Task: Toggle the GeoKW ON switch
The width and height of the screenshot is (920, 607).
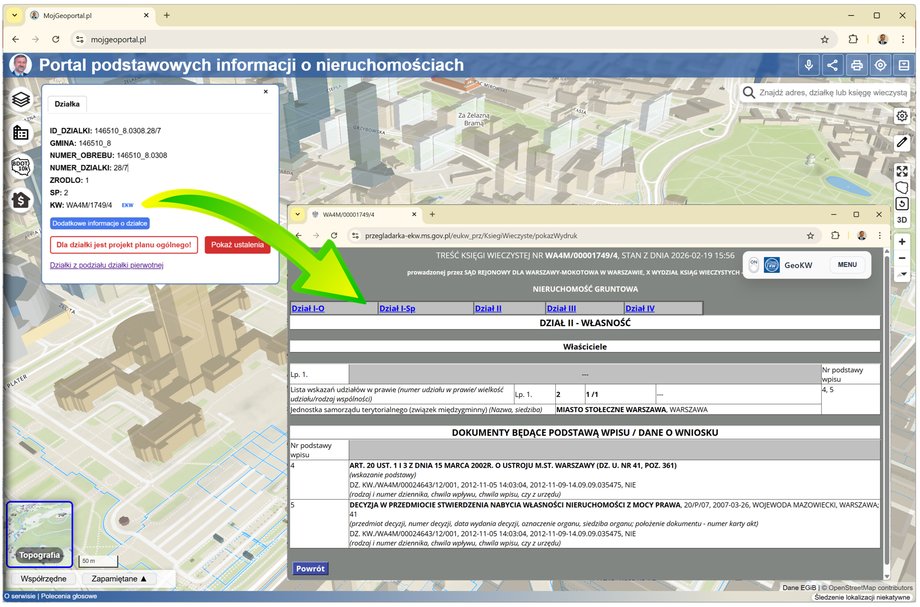Action: (x=756, y=265)
